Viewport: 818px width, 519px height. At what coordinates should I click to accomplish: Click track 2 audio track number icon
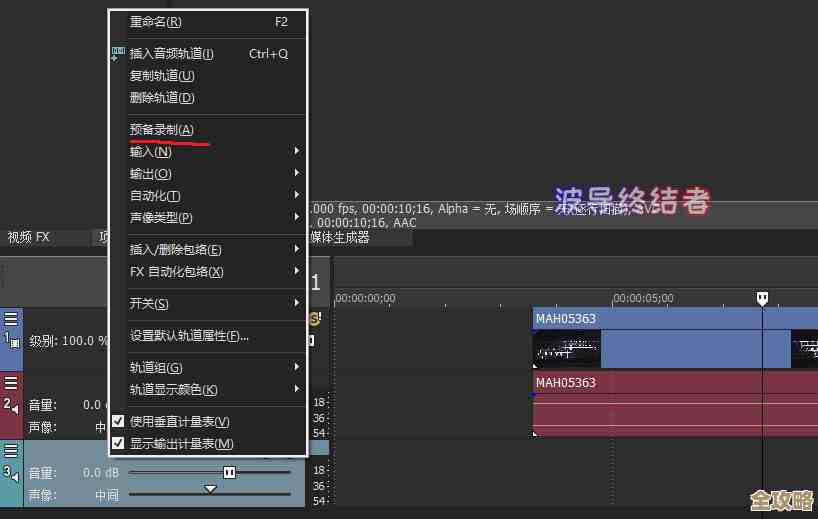tap(11, 405)
